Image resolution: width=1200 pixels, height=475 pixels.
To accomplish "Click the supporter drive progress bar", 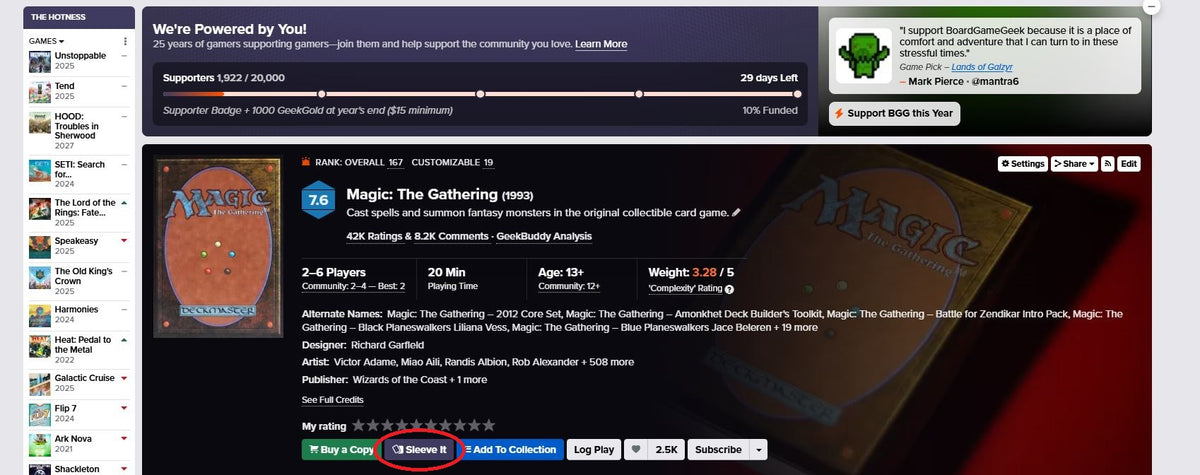I will (480, 94).
